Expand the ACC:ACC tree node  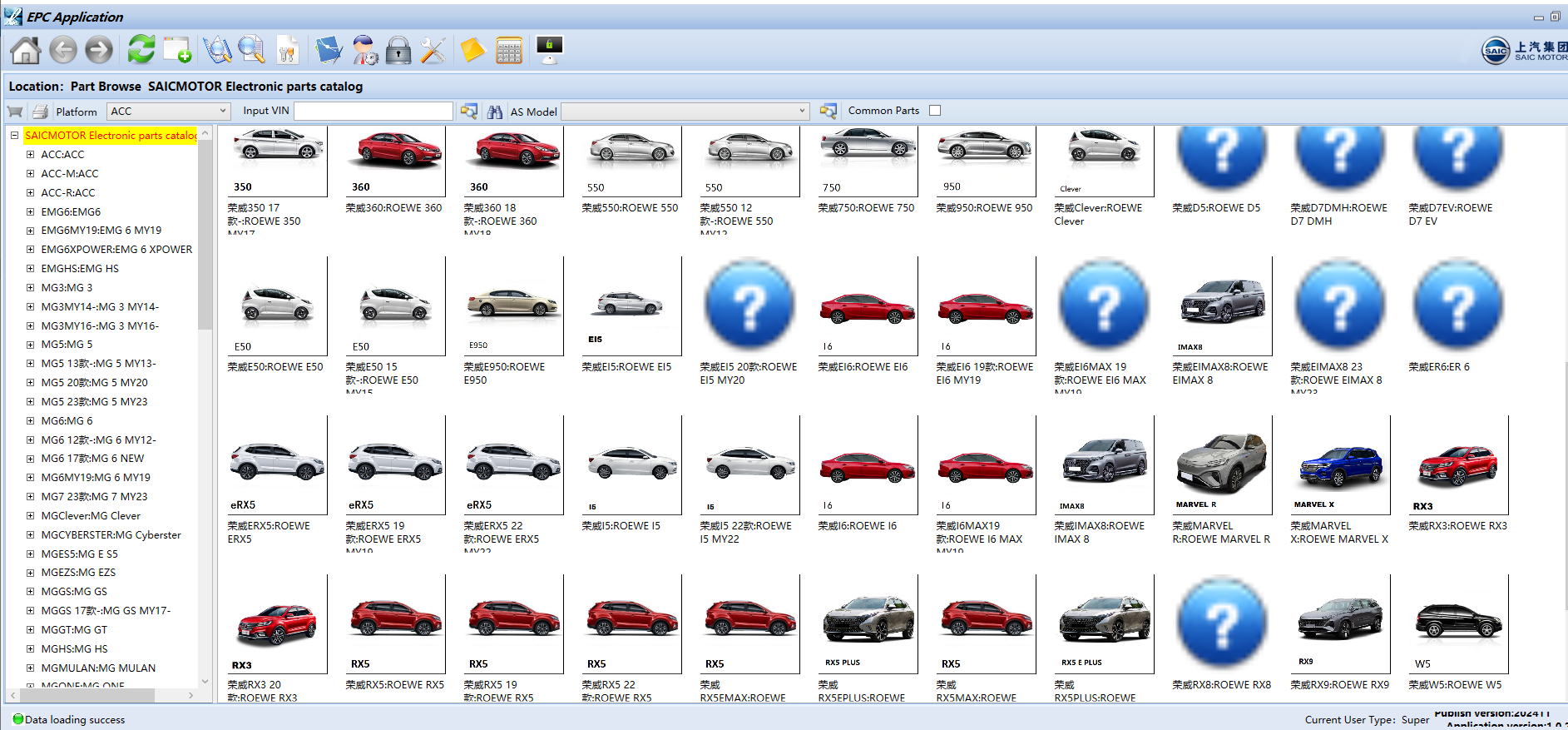[x=30, y=154]
